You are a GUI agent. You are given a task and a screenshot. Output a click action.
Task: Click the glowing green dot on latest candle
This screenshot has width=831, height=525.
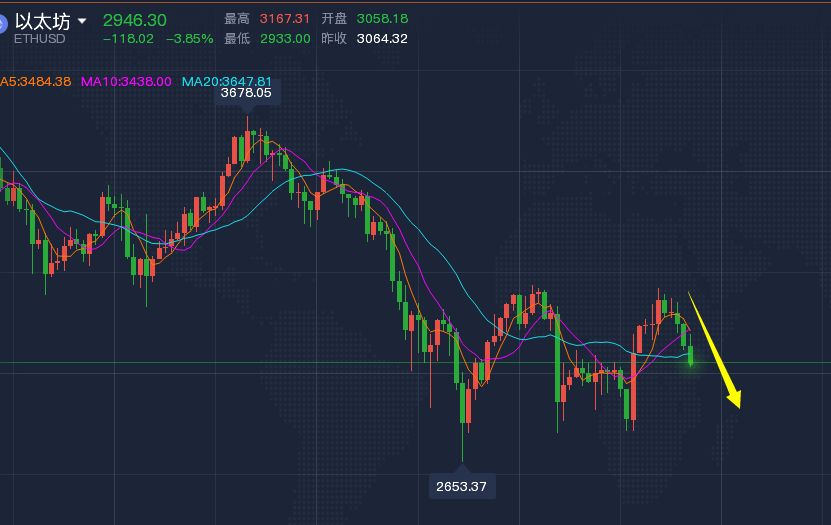690,361
